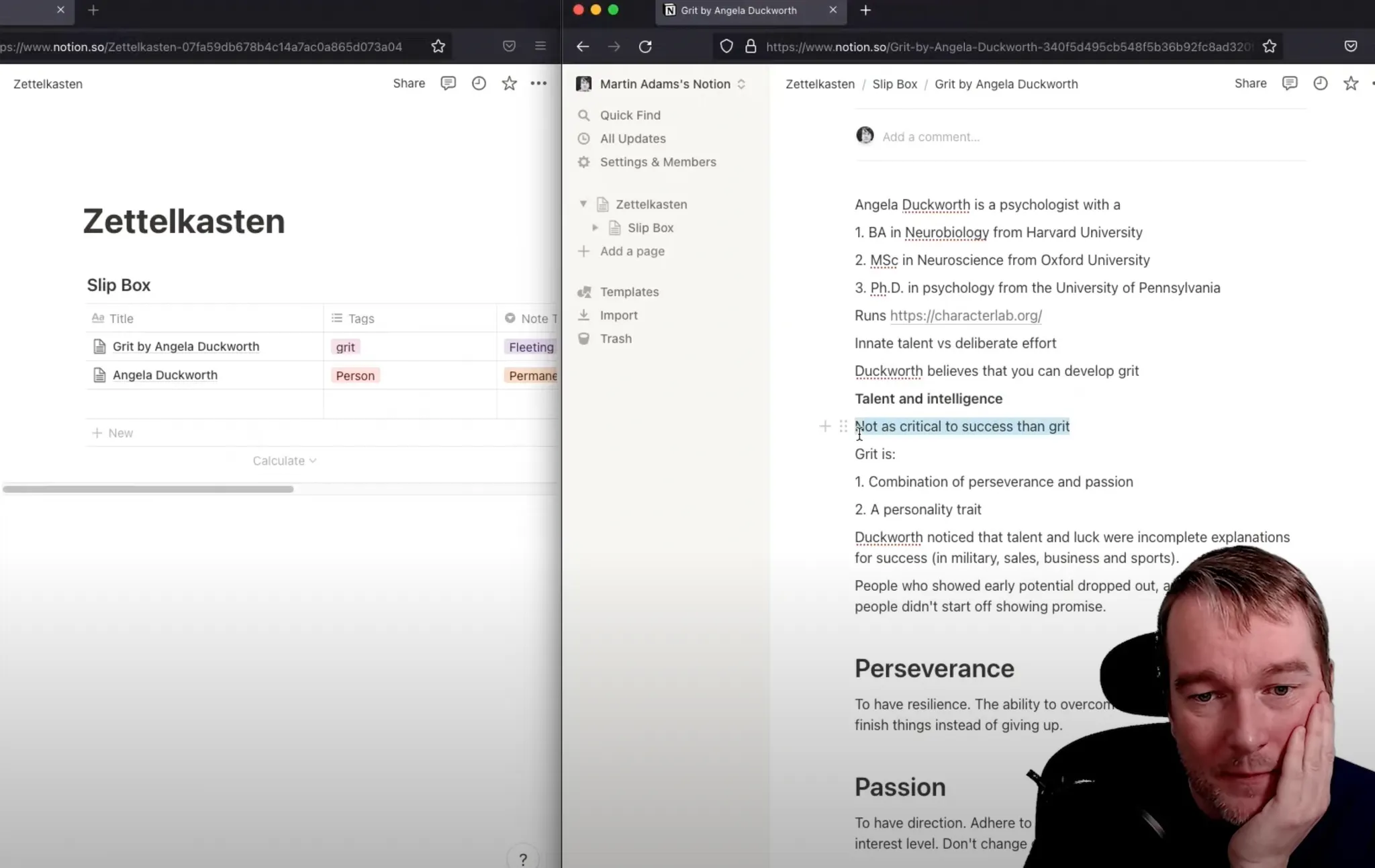This screenshot has height=868, width=1375.
Task: Open page history clock icon in right window
Action: tap(1320, 83)
